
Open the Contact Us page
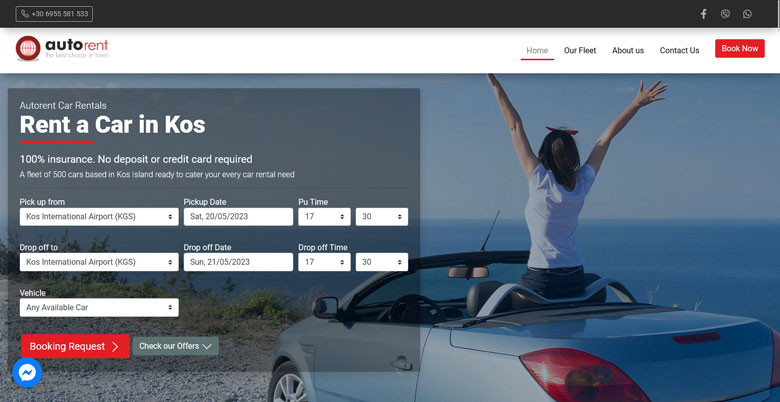[x=680, y=50]
